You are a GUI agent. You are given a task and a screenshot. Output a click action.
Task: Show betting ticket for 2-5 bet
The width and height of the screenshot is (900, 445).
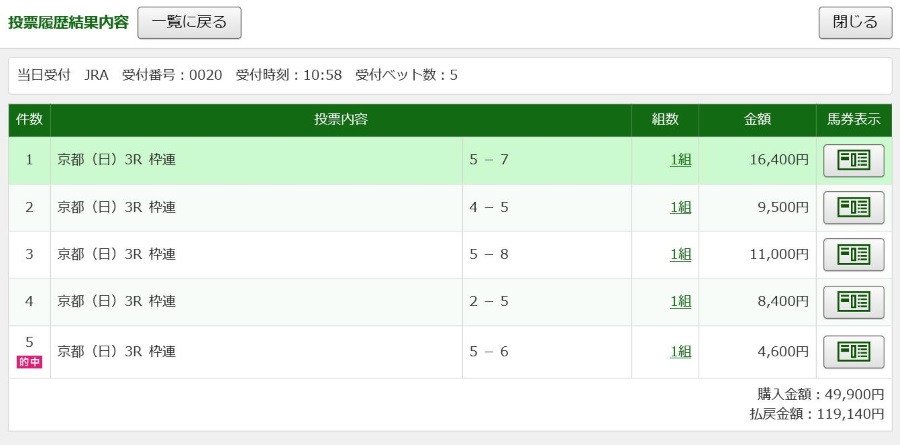854,301
